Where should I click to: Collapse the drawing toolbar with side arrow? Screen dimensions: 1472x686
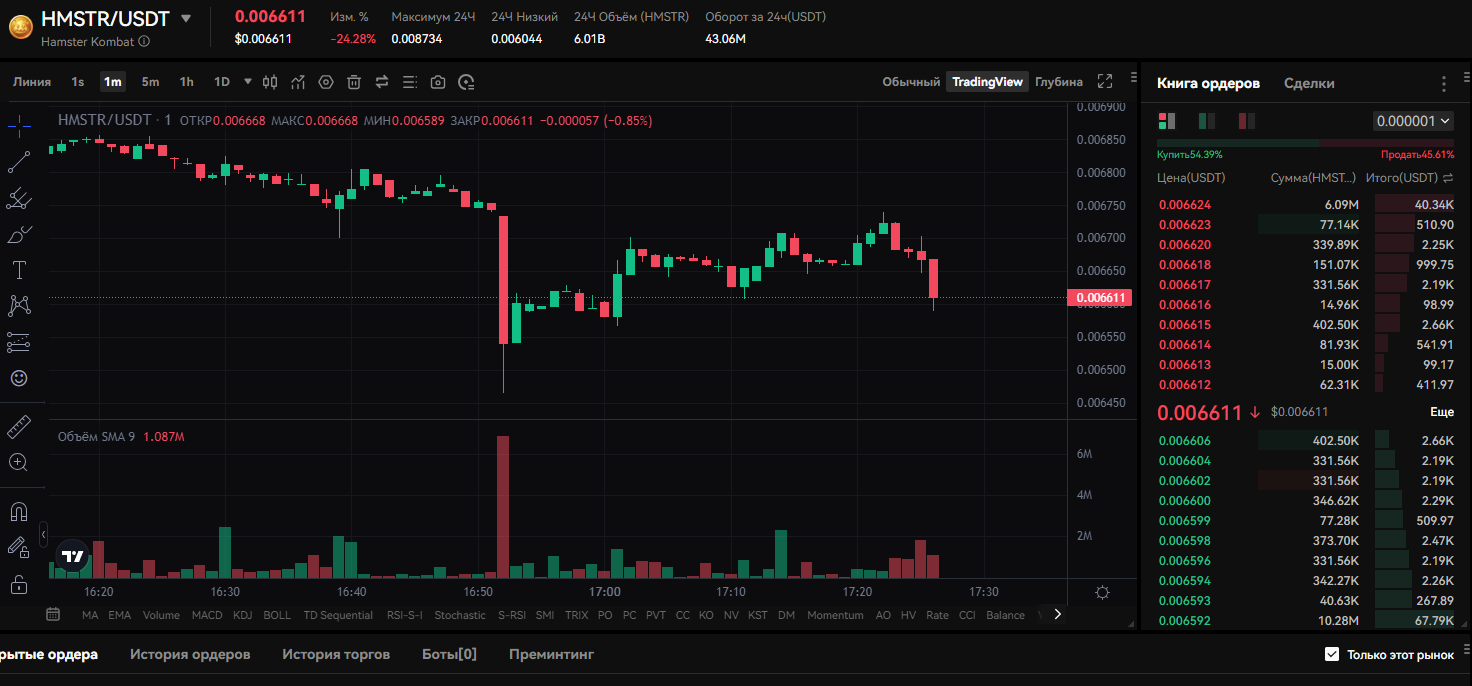pyautogui.click(x=43, y=535)
